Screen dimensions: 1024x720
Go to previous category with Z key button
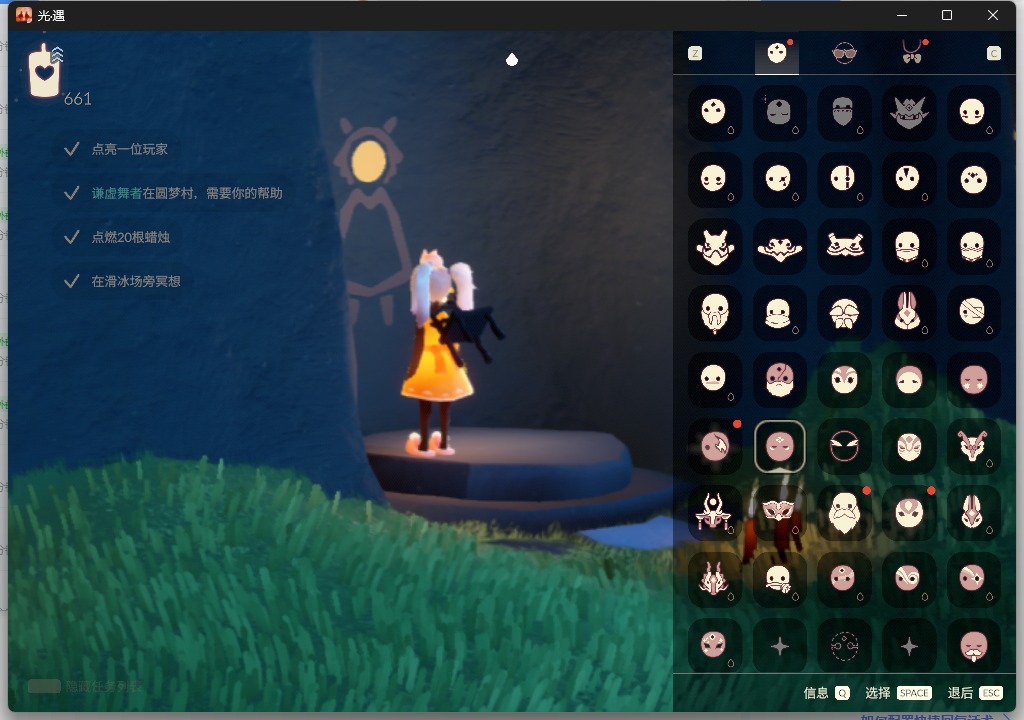tap(695, 54)
